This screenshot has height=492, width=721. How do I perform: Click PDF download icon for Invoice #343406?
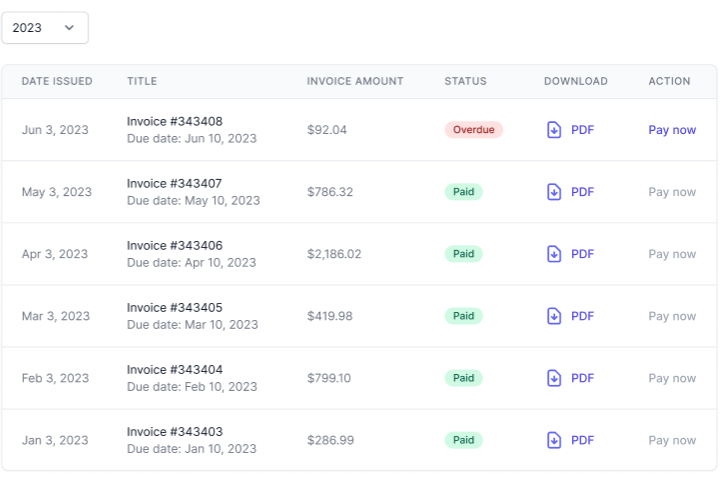(554, 254)
